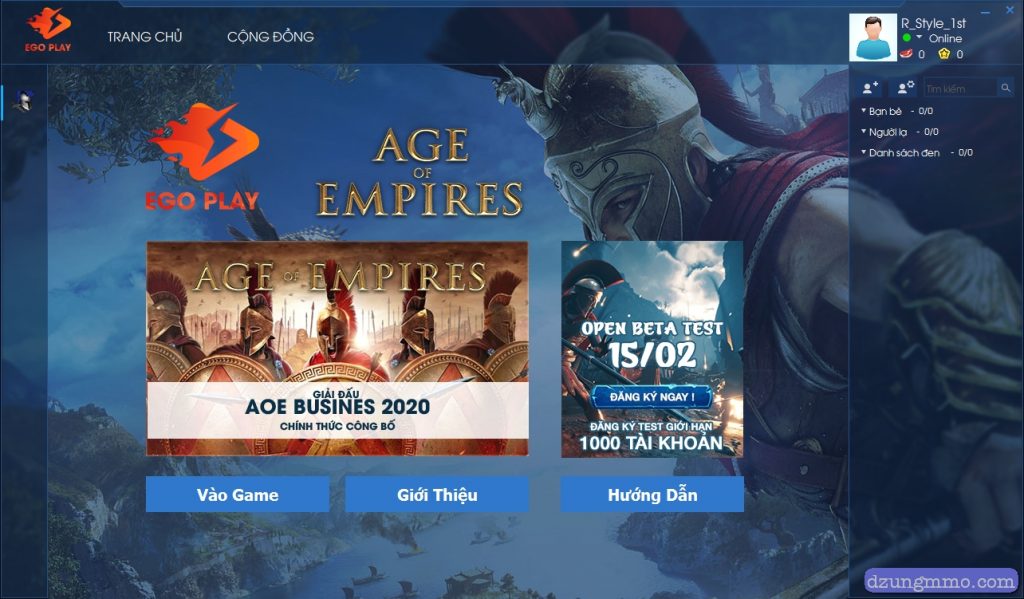
Task: Click the add friend icon
Action: click(x=870, y=88)
